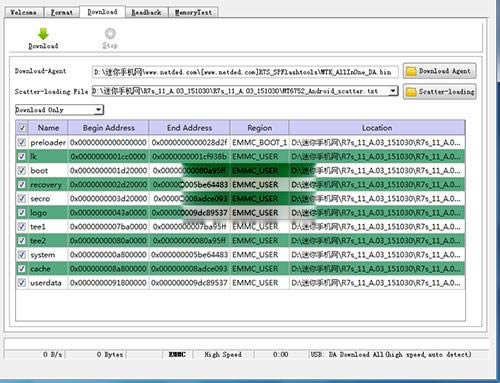Select the system partition row location
The image size is (500, 383).
coord(377,255)
